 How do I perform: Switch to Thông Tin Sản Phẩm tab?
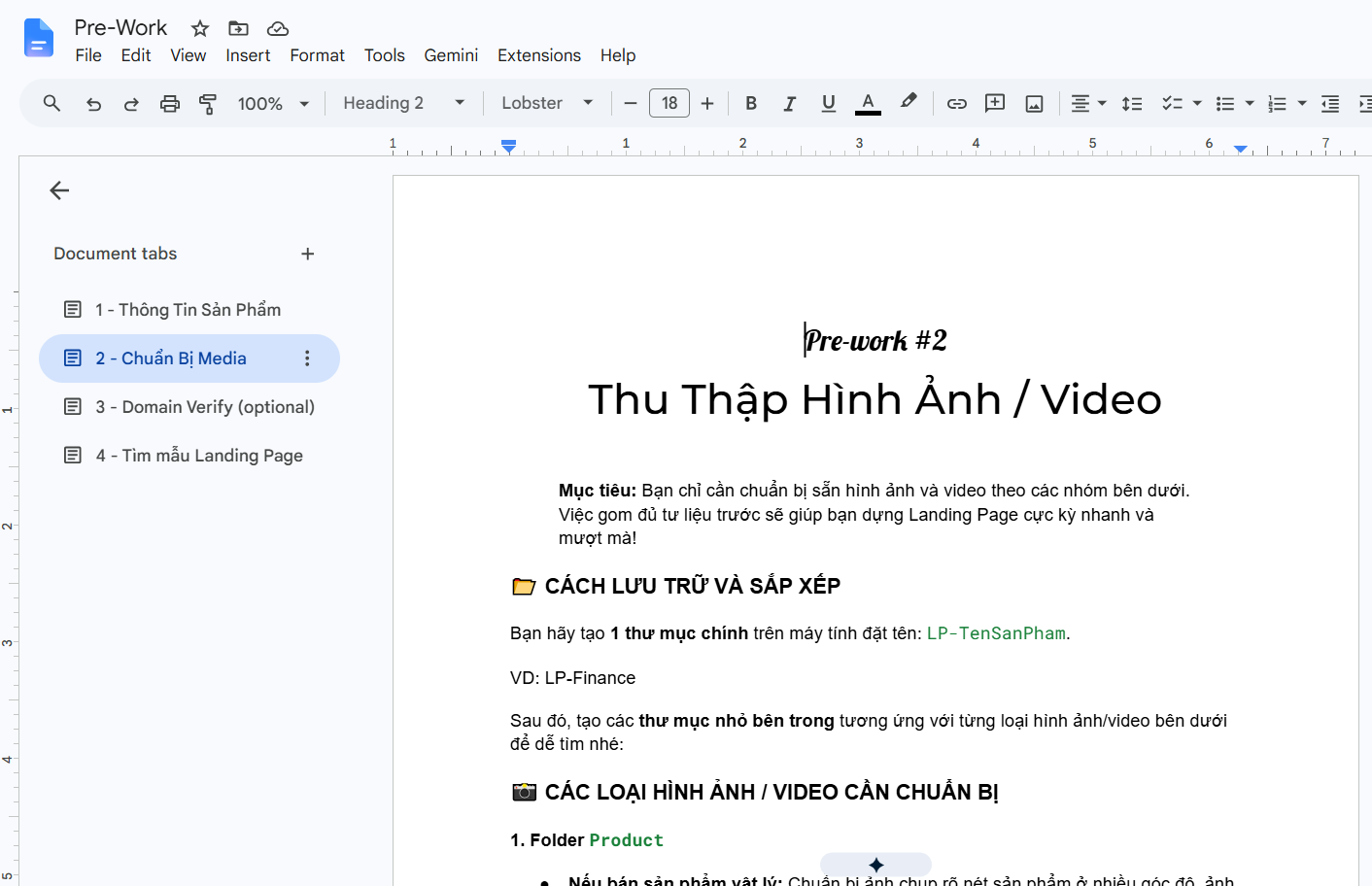[x=189, y=310]
